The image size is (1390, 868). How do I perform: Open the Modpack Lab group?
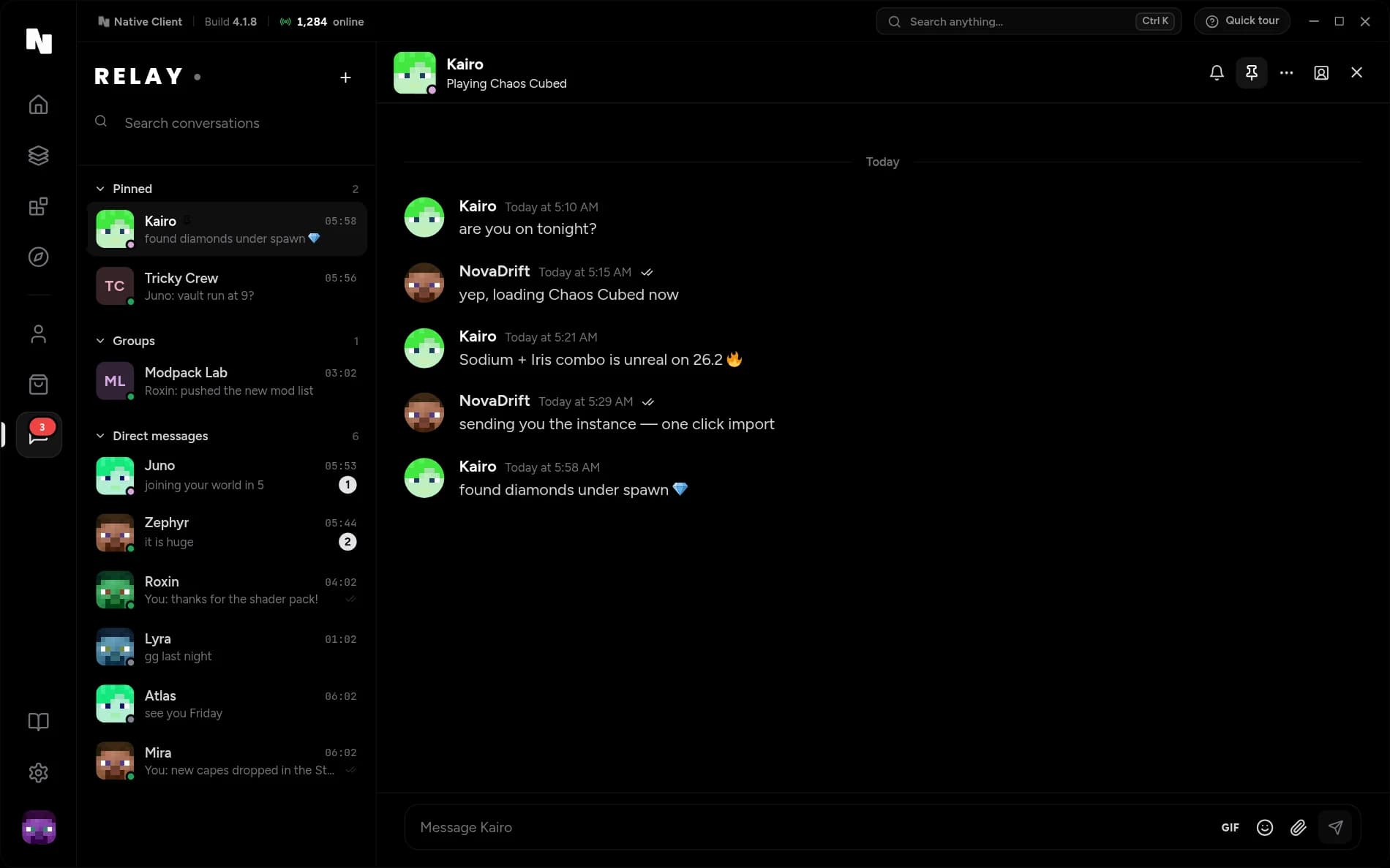(x=227, y=381)
